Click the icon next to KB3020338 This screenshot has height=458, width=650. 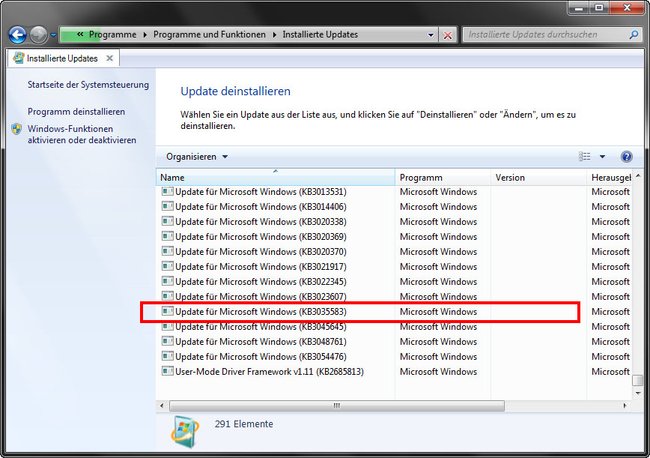(x=167, y=221)
